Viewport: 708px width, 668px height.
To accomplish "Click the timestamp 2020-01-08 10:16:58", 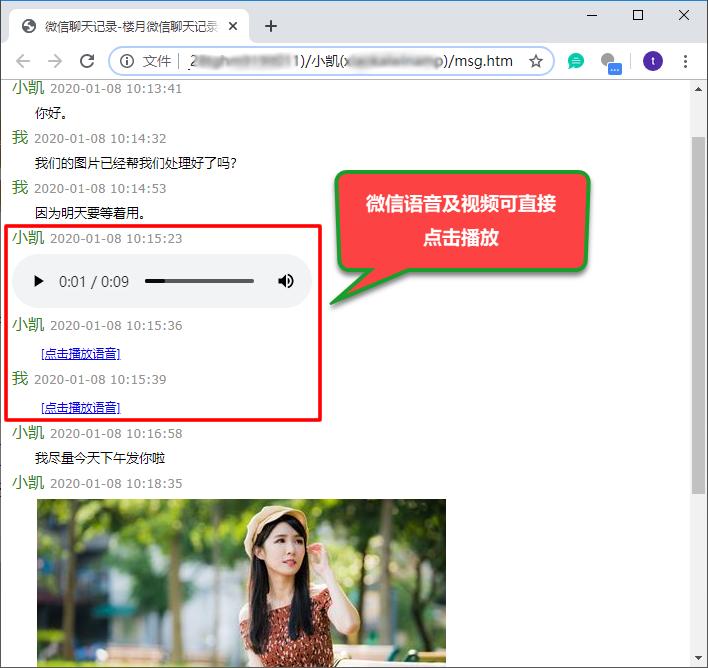I will click(116, 434).
